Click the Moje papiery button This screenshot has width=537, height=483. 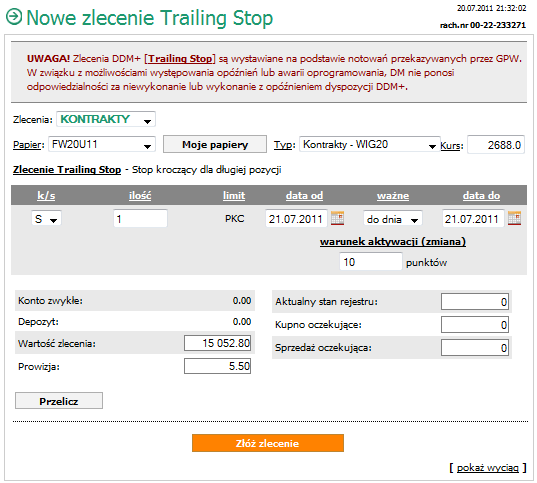[x=215, y=145]
